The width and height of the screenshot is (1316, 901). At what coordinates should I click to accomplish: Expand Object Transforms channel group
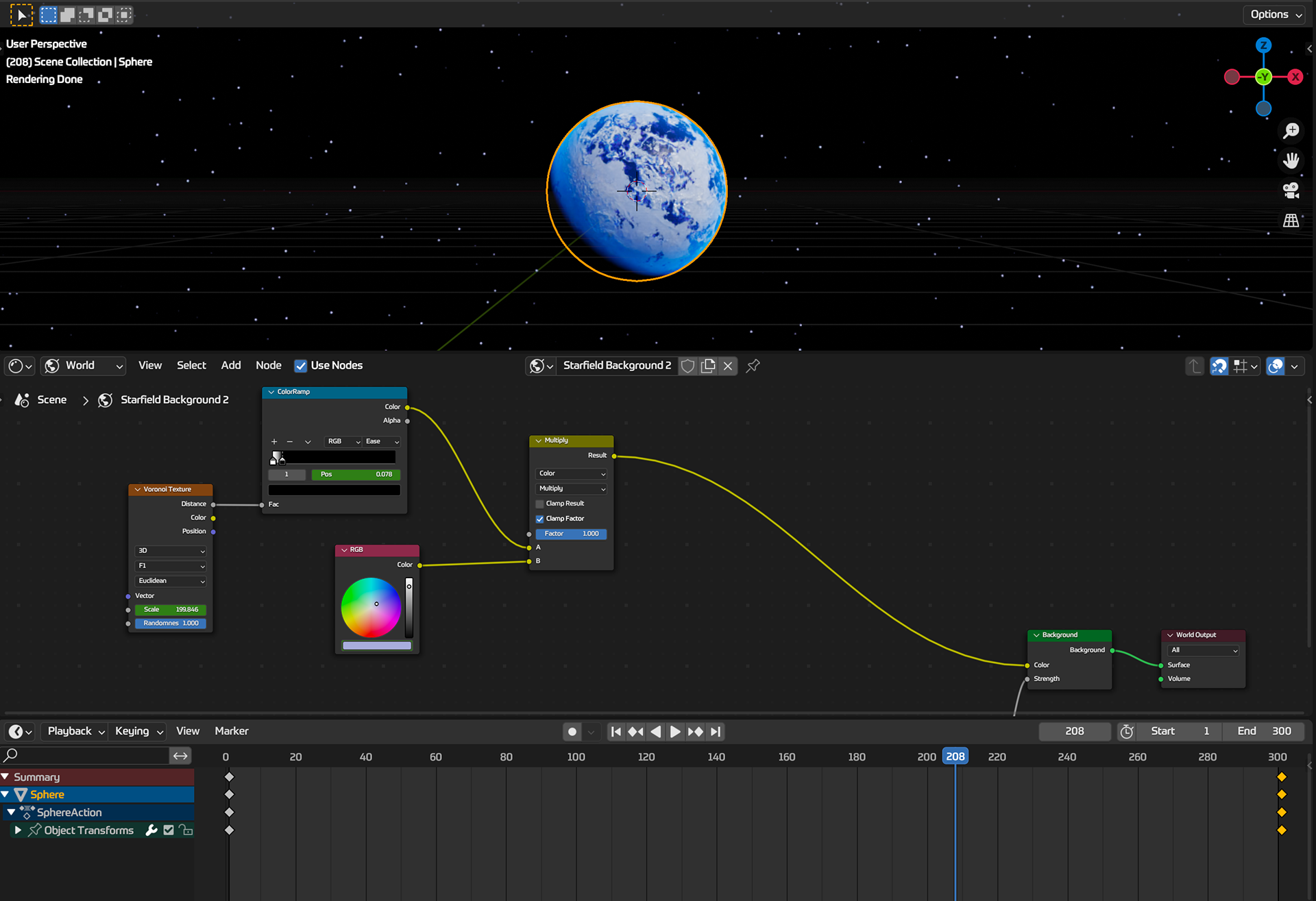18,830
